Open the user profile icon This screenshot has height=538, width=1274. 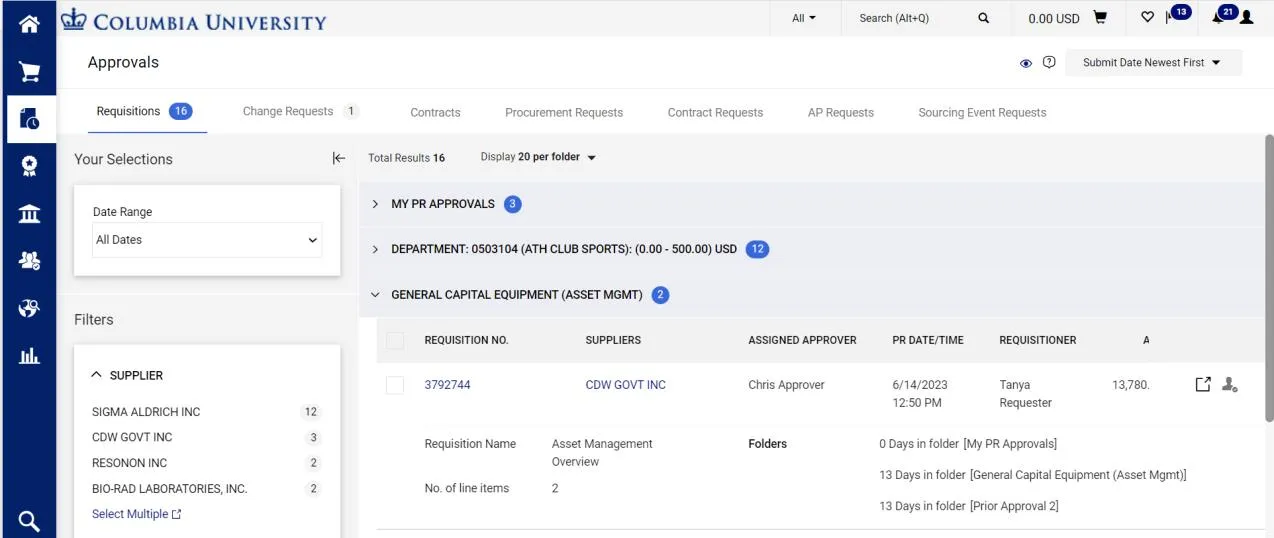click(1246, 18)
